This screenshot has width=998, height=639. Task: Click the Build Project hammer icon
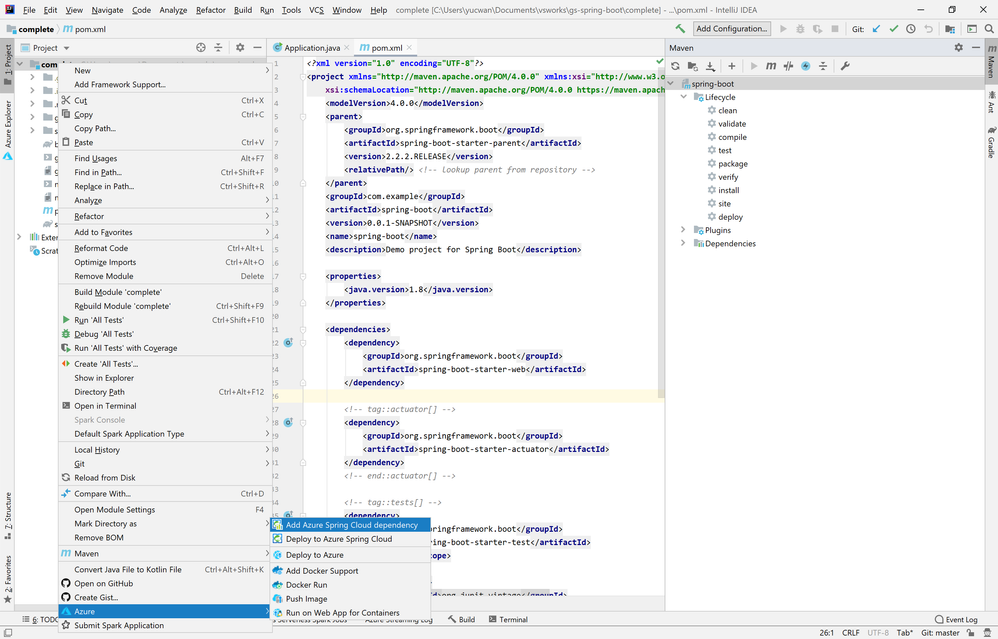tap(680, 29)
